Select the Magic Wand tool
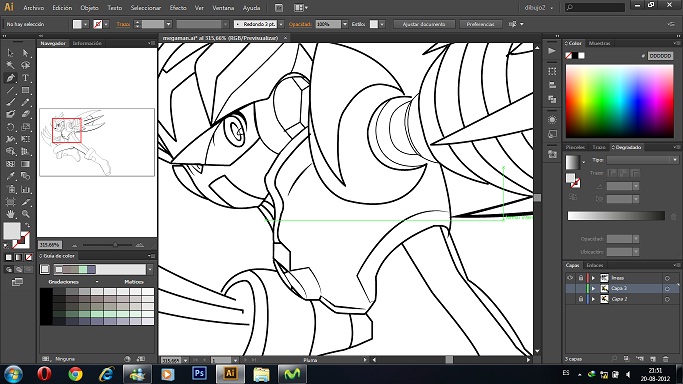 point(10,65)
